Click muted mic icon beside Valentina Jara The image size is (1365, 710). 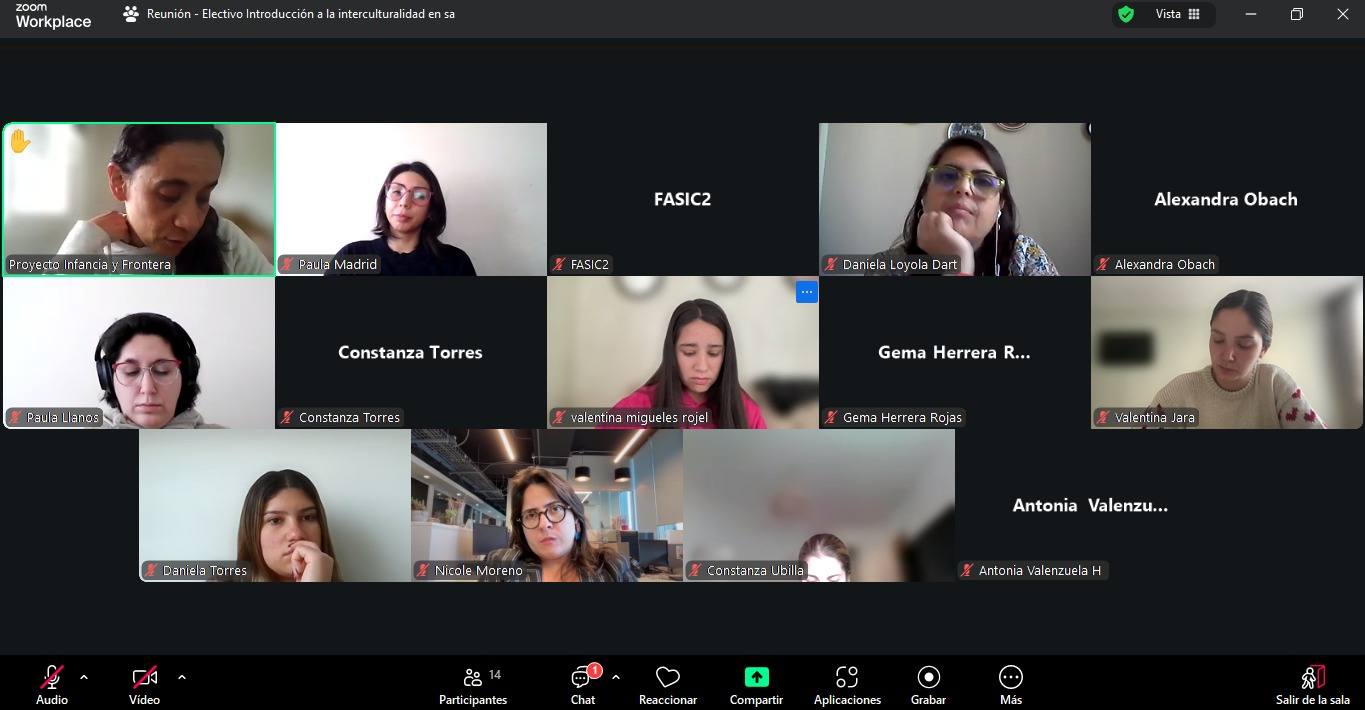click(1104, 418)
